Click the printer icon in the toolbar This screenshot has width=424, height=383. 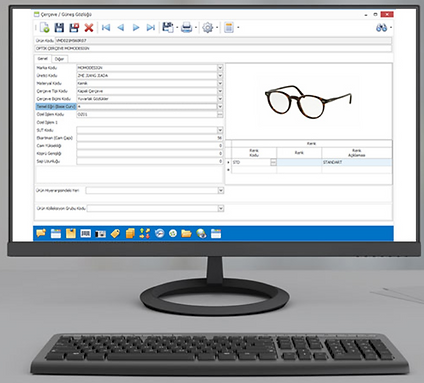(187, 27)
